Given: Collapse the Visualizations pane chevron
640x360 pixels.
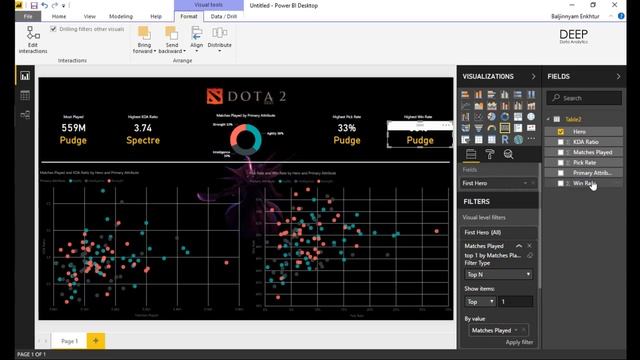Looking at the screenshot, I should pos(533,76).
